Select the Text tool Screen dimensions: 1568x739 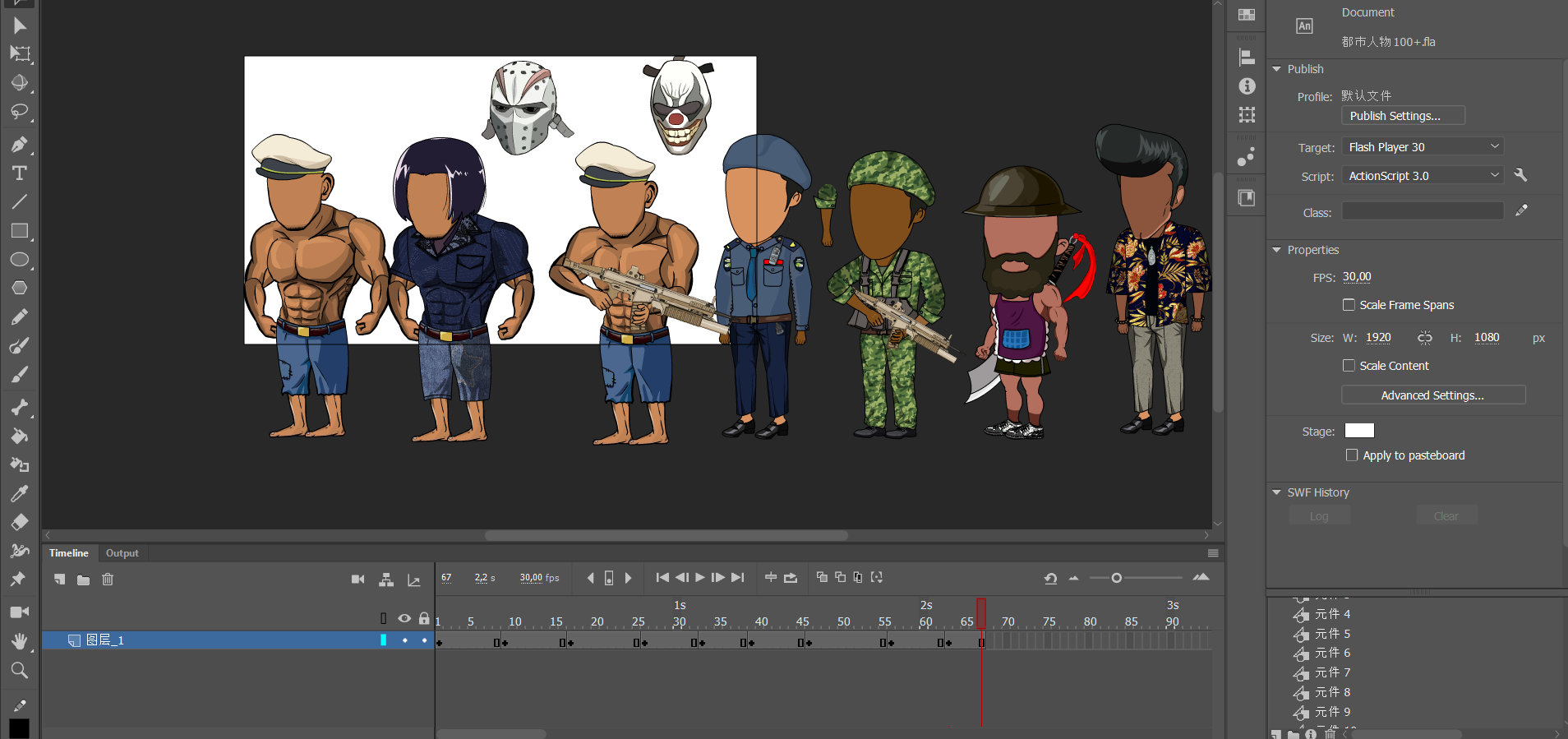click(20, 173)
